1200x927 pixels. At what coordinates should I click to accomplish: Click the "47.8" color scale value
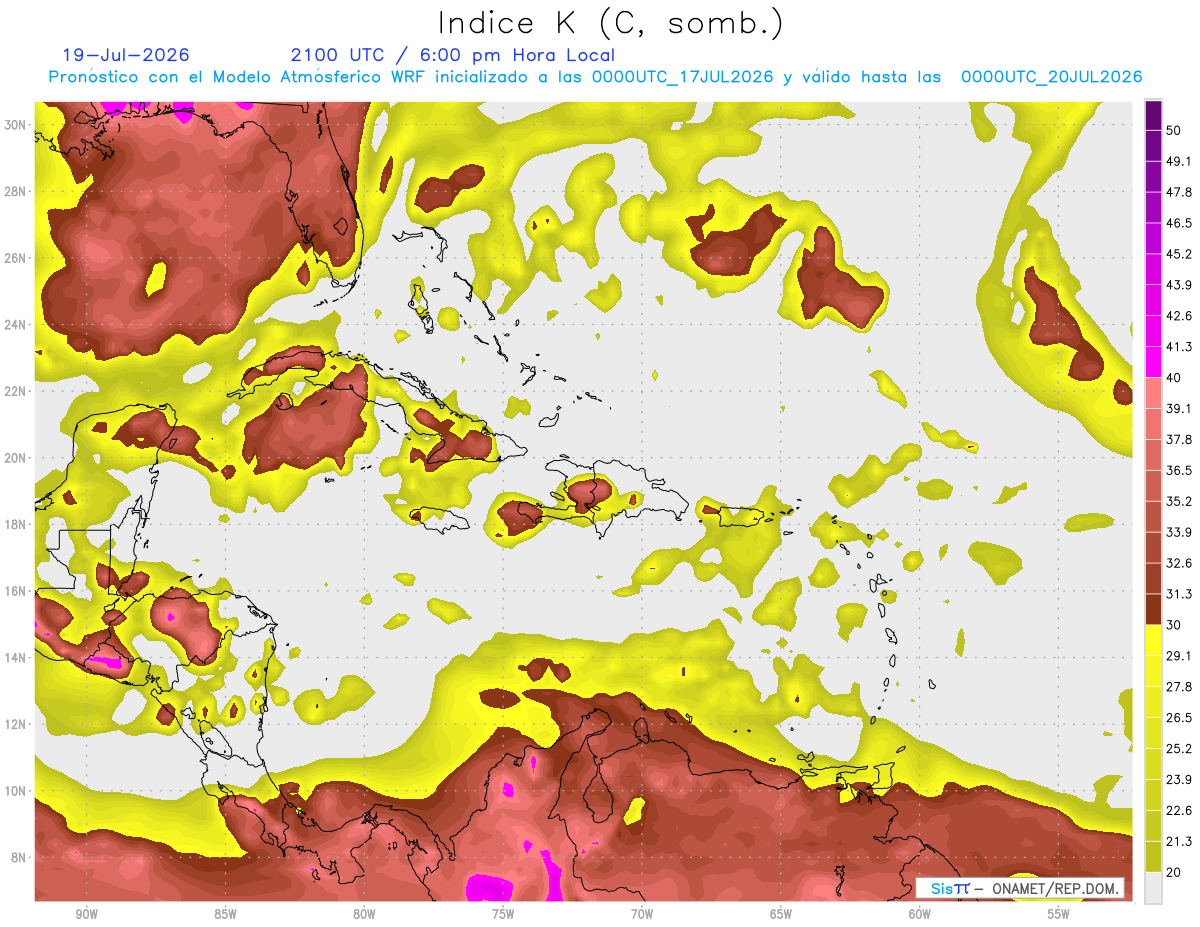click(1179, 192)
